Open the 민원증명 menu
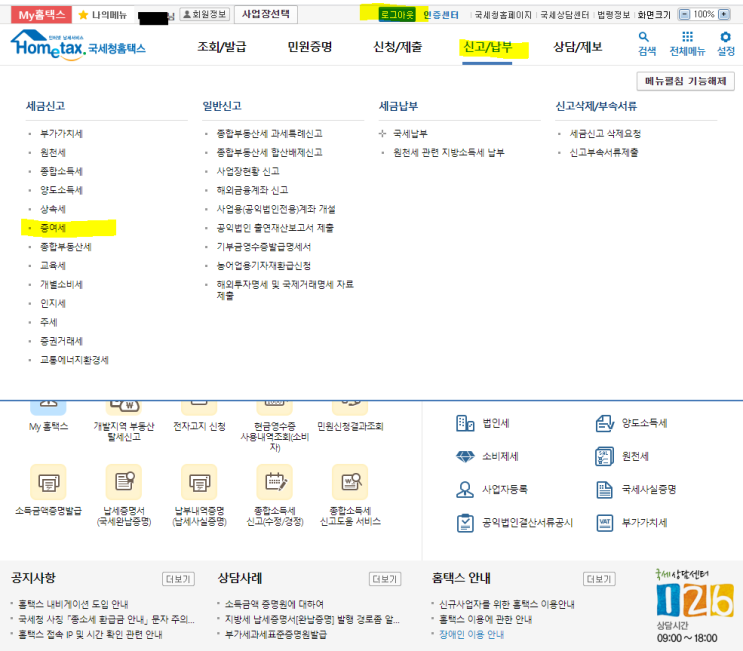Viewport: 743px width, 651px height. pos(310,46)
